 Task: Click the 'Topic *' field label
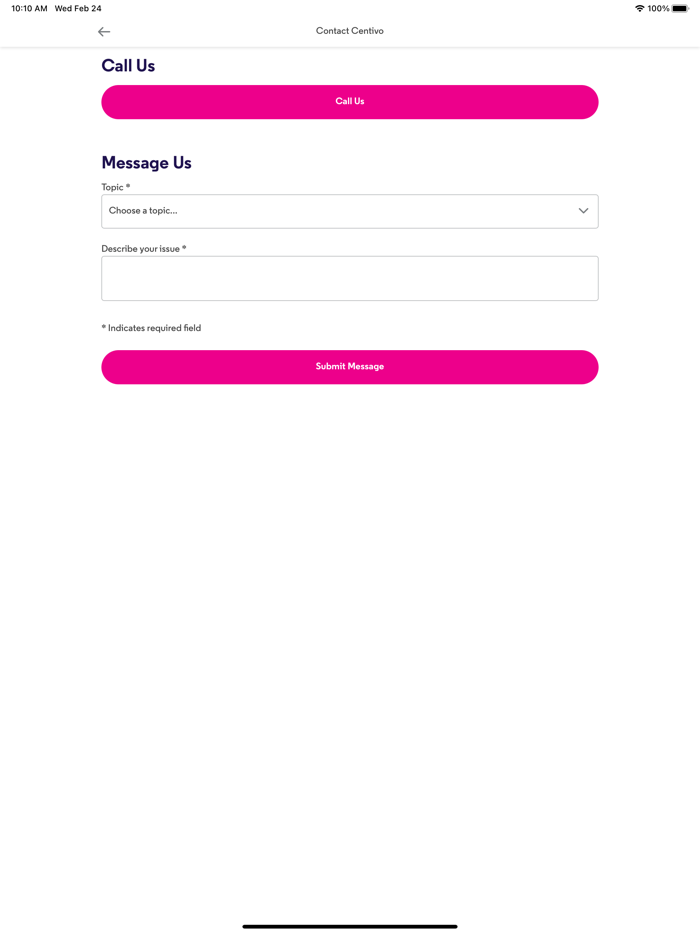tap(116, 187)
